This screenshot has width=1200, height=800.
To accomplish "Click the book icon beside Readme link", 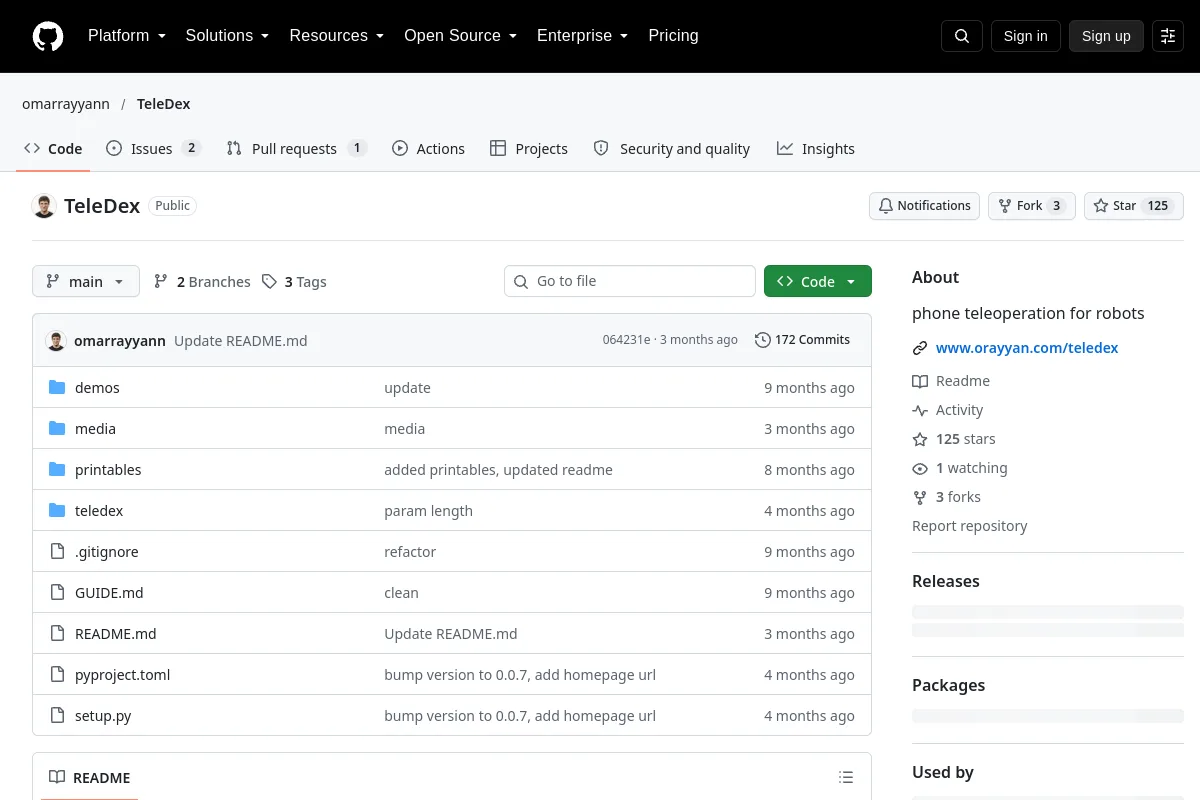I will click(x=920, y=381).
